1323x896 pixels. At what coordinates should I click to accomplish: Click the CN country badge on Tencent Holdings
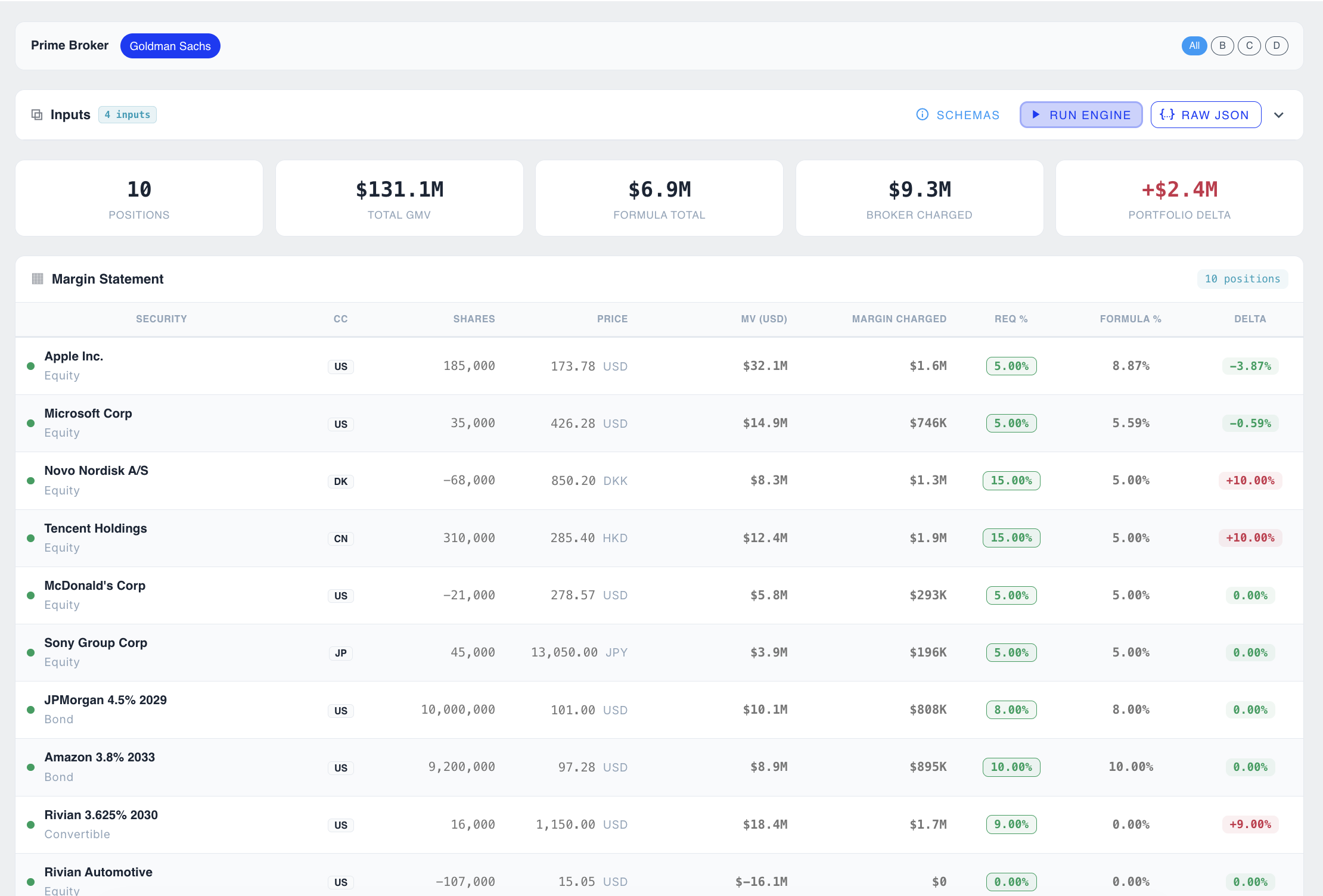pyautogui.click(x=340, y=538)
